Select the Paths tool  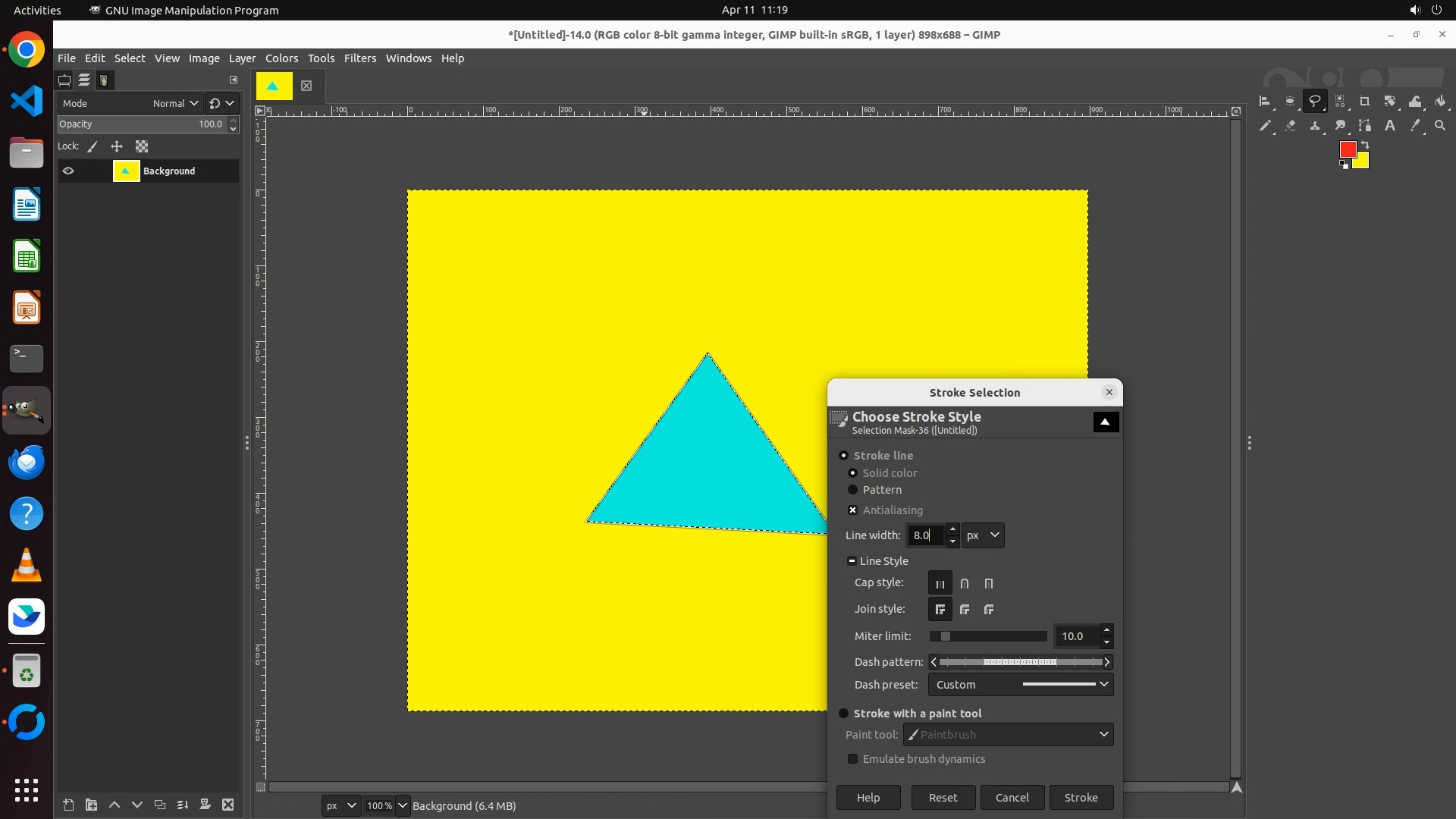1365,126
